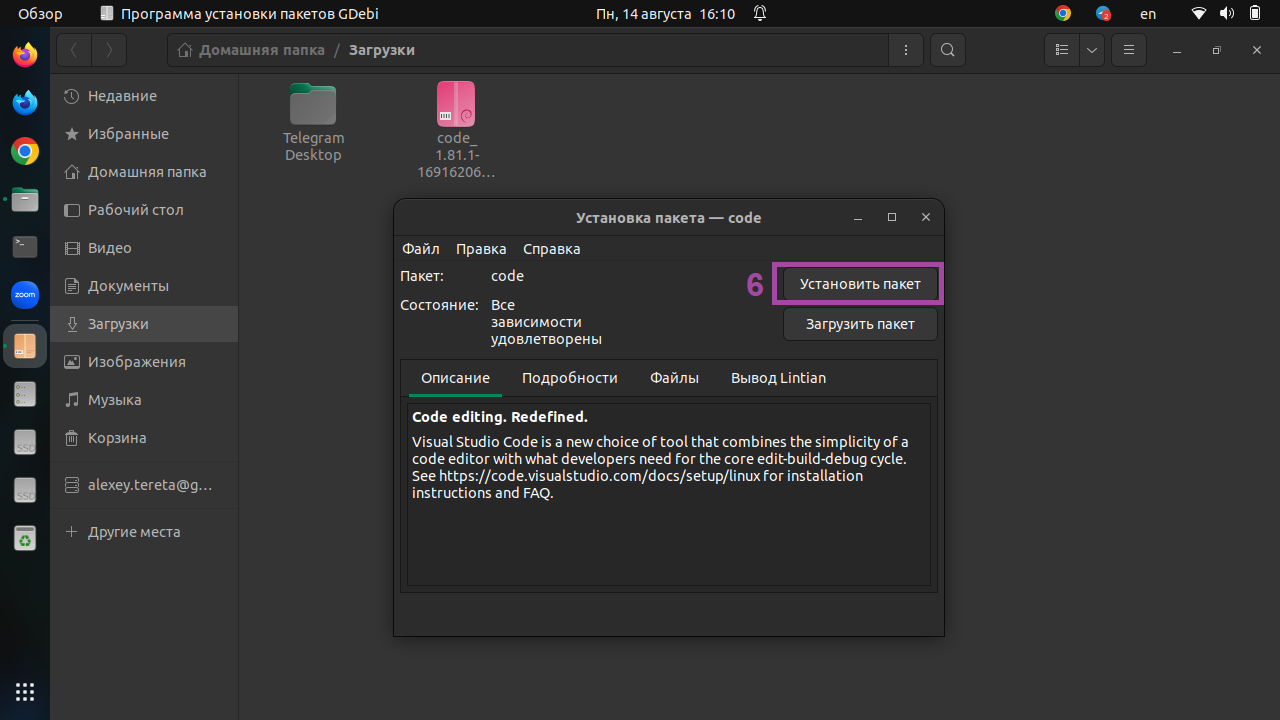1280x720 pixels.
Task: Launch Thunderbird mail from the dock
Action: pos(25,103)
